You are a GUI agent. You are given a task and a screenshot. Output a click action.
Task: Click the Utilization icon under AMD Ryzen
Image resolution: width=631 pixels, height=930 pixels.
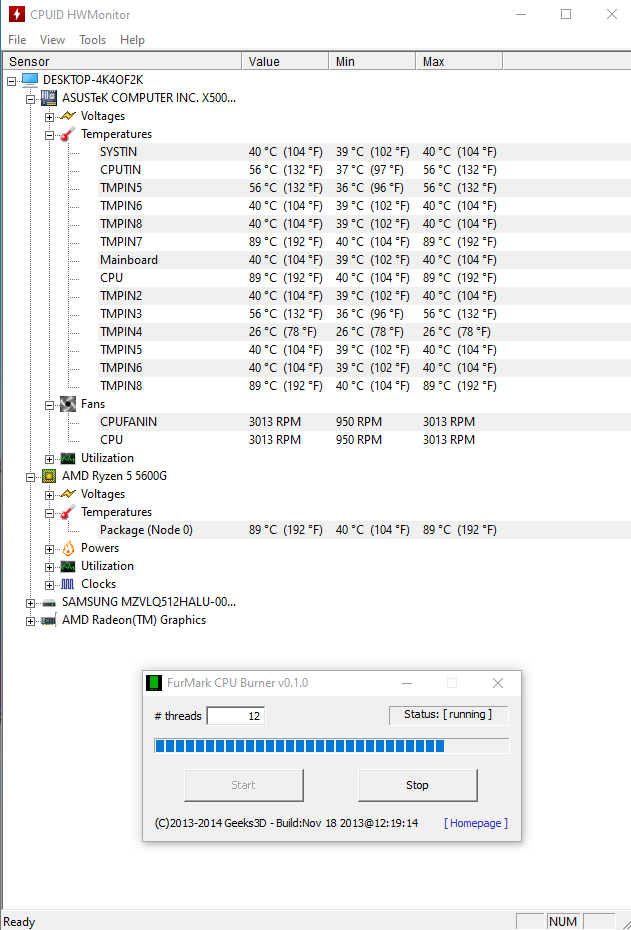[x=68, y=566]
